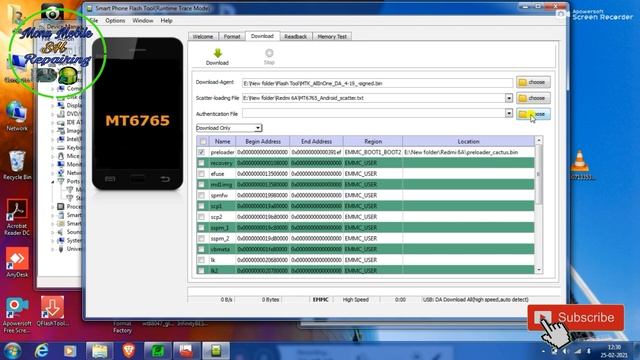The height and width of the screenshot is (360, 640).
Task: Click the Acrobat Reader DC desktop icon
Action: click(17, 217)
